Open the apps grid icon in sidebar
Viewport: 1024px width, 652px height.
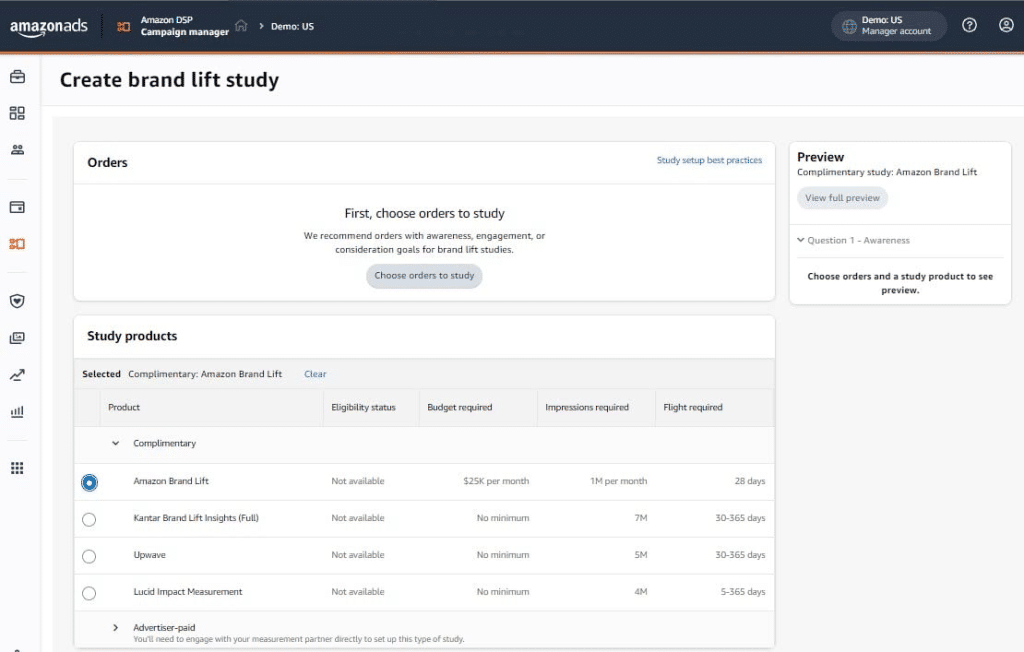pyautogui.click(x=18, y=468)
